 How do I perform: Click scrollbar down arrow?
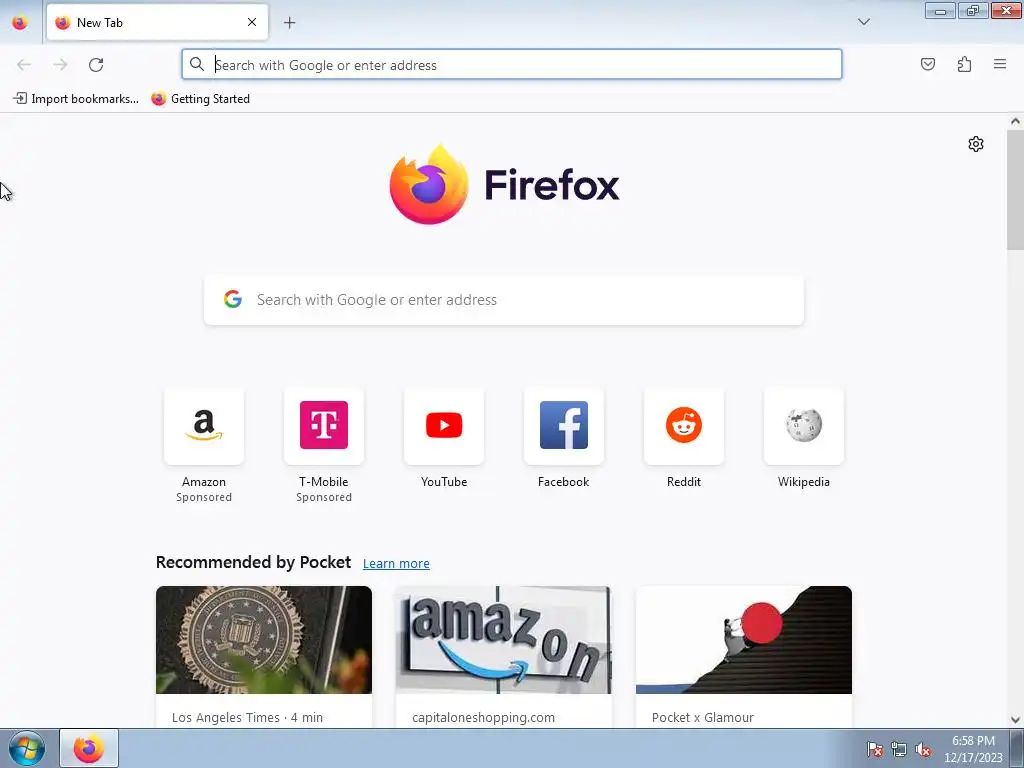click(1015, 719)
